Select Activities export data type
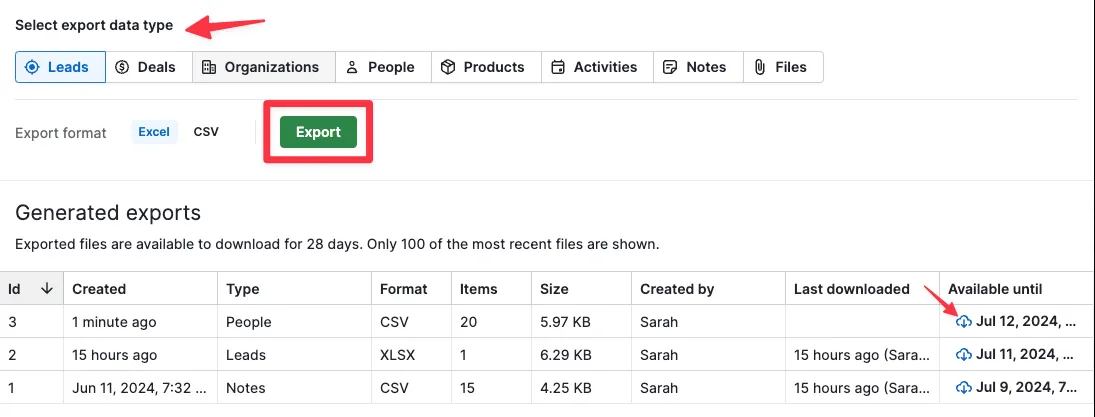Screen dimensions: 1095x417 [x=597, y=67]
